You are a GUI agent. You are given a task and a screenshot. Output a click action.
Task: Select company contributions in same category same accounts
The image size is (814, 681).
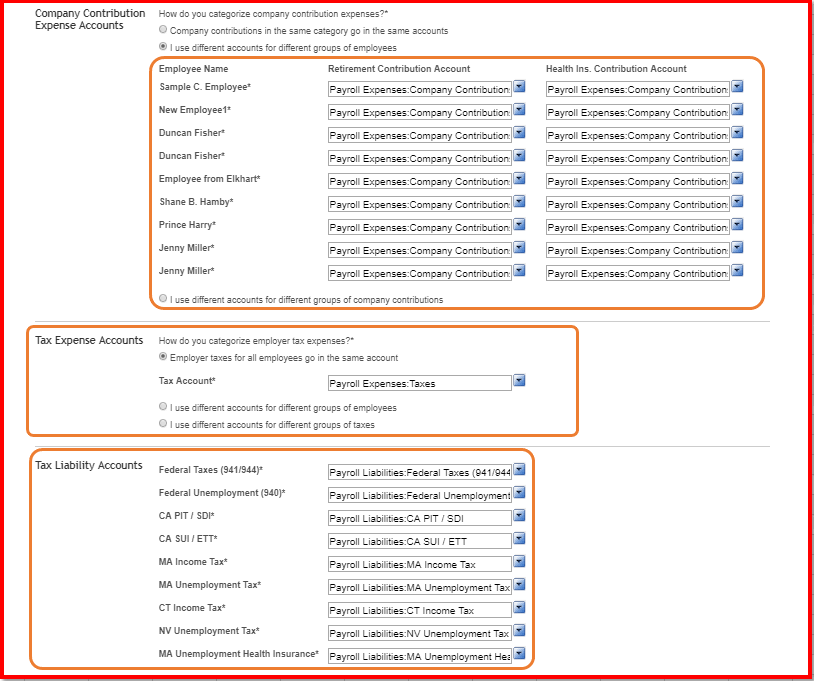point(161,30)
